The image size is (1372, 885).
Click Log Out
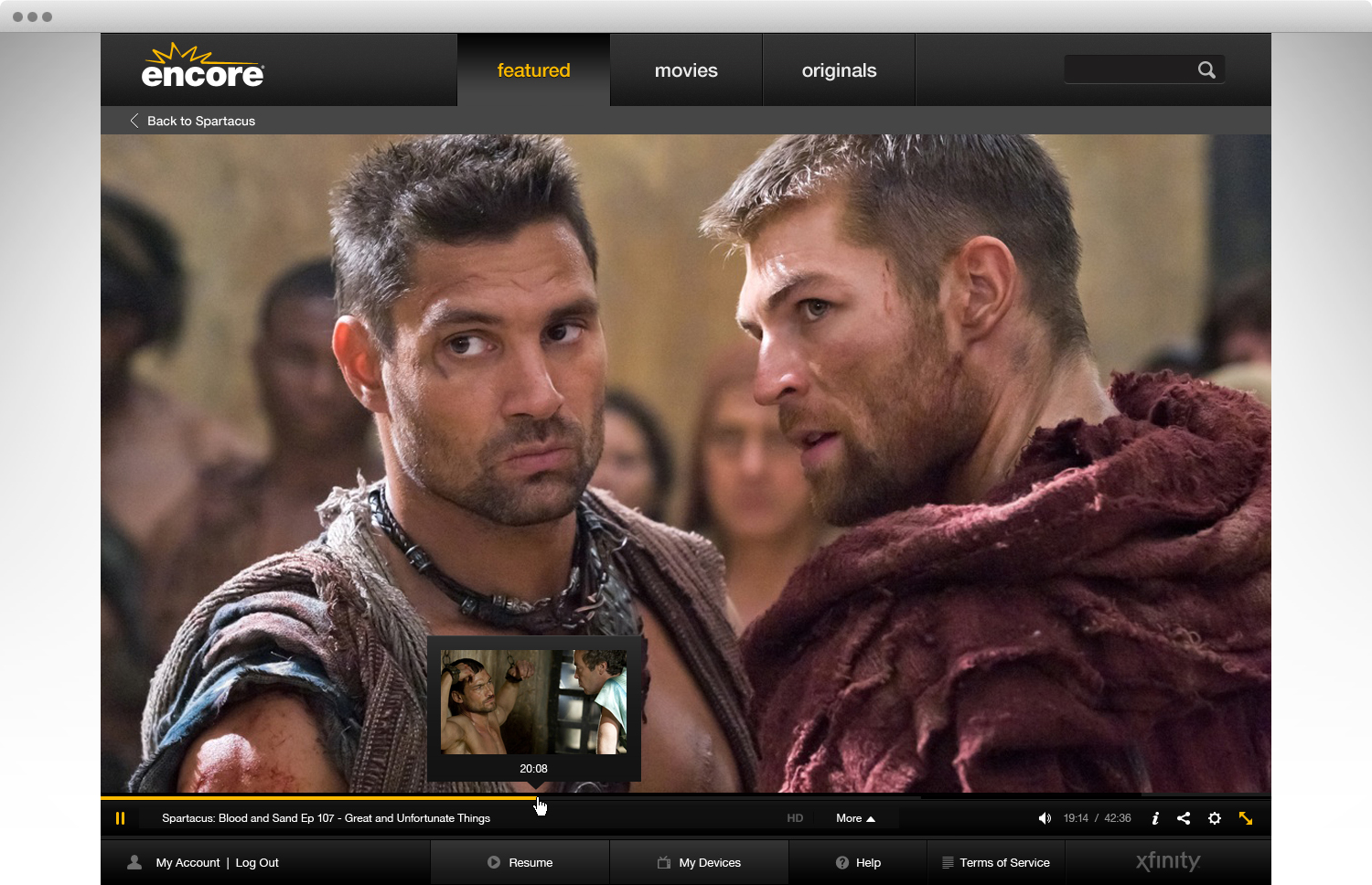pos(257,862)
